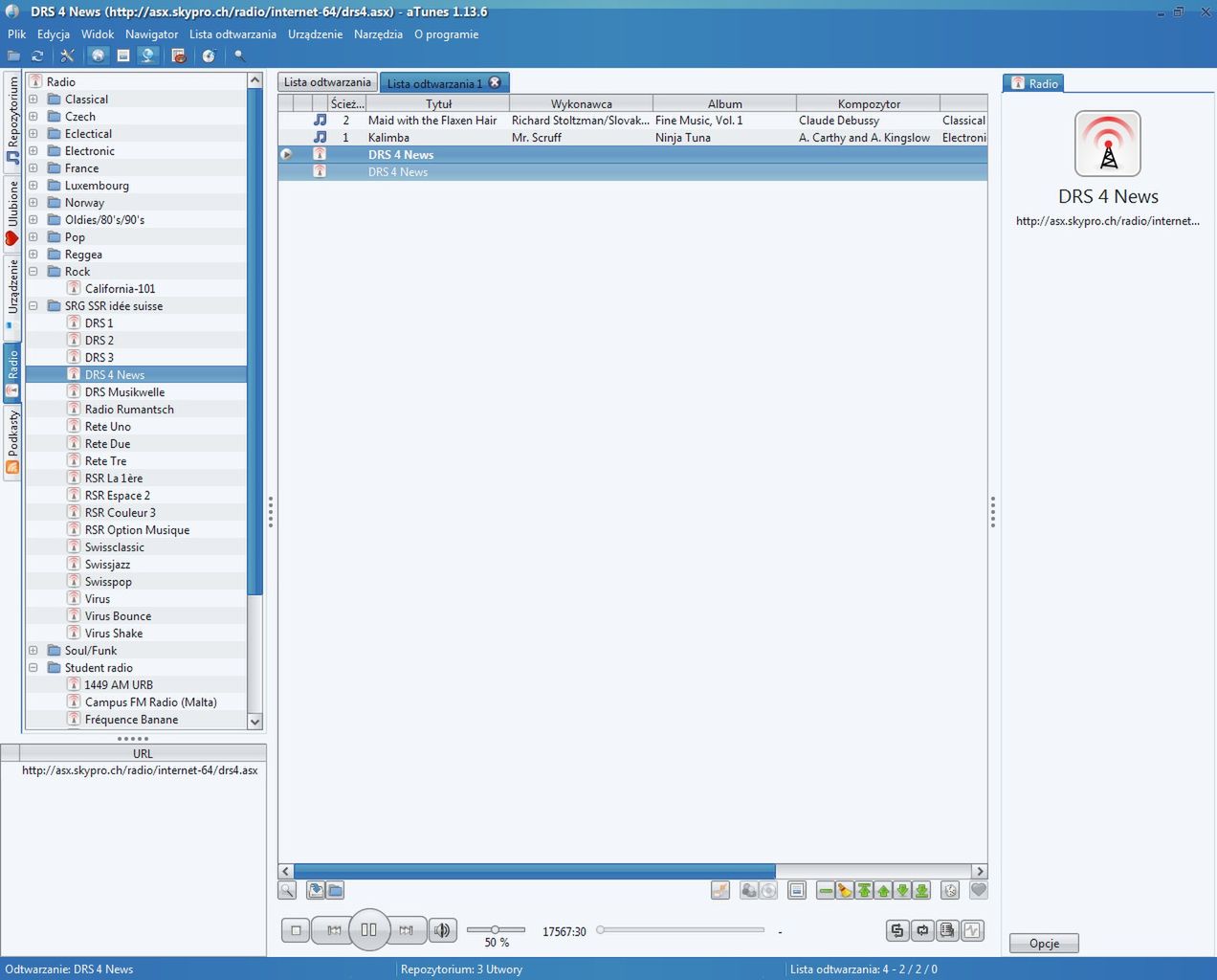Sort playlist by Kompozytor column header

(869, 103)
